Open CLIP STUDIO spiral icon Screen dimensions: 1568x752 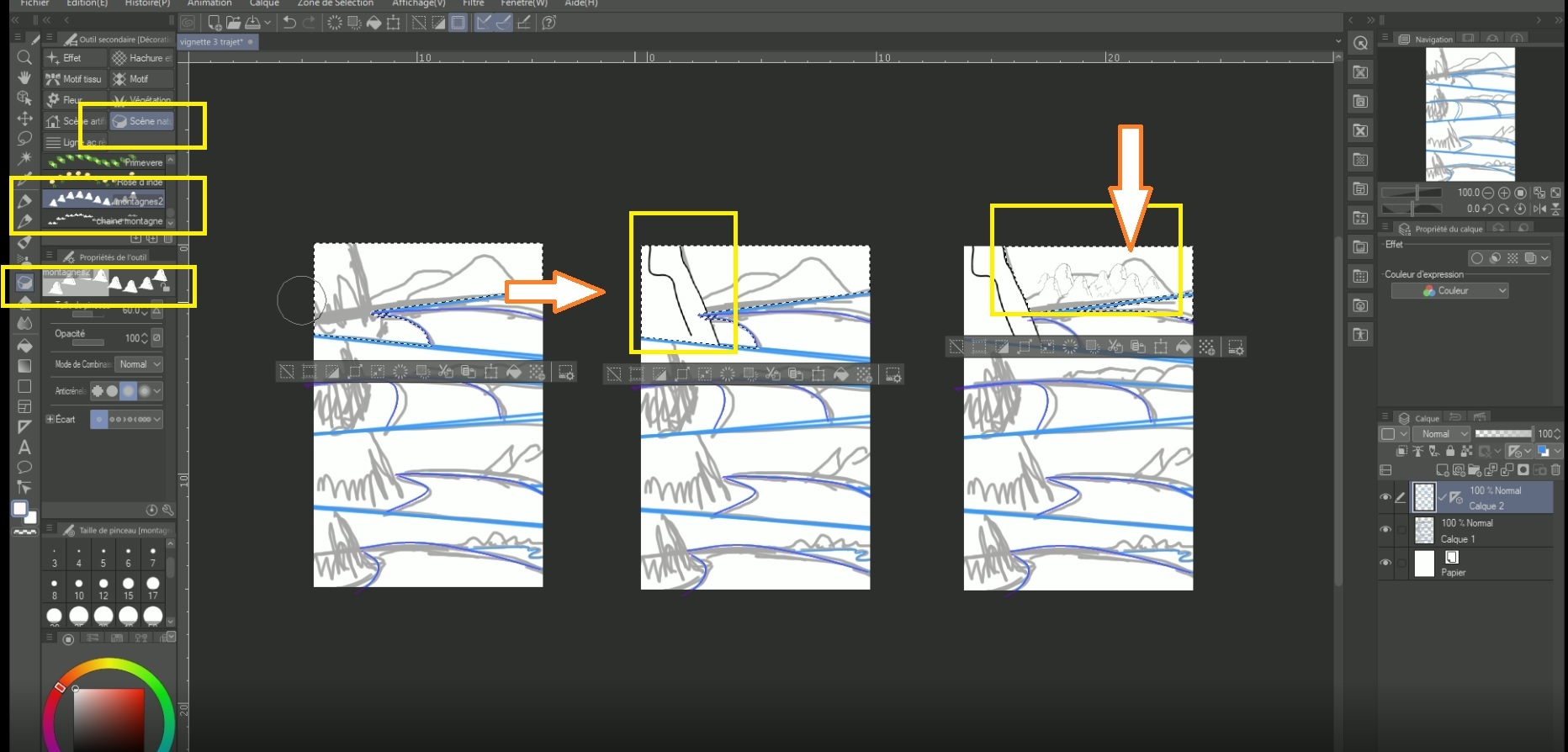[x=188, y=23]
